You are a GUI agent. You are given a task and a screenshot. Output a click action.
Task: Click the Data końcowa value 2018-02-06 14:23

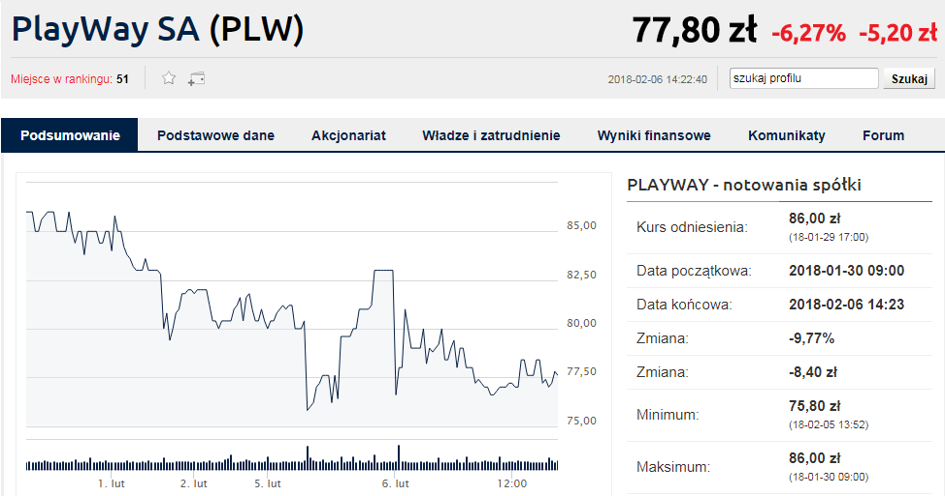pos(847,304)
